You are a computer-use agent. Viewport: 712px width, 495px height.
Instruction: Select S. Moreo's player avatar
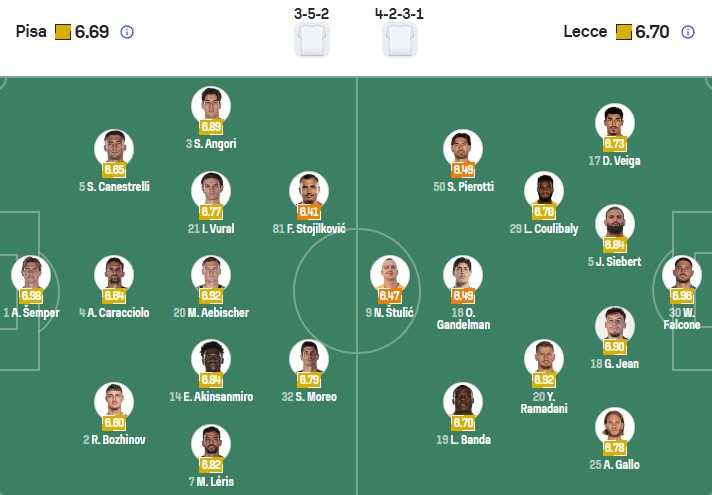click(309, 359)
